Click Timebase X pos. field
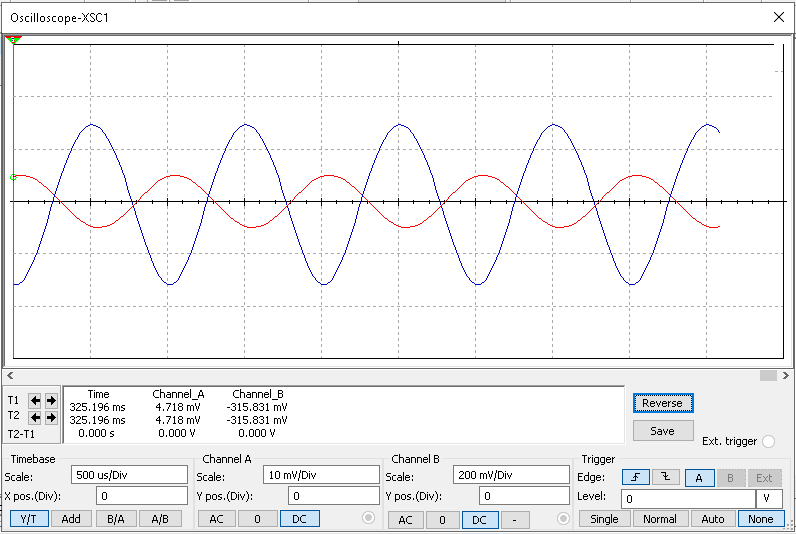The height and width of the screenshot is (534, 796). click(x=142, y=496)
